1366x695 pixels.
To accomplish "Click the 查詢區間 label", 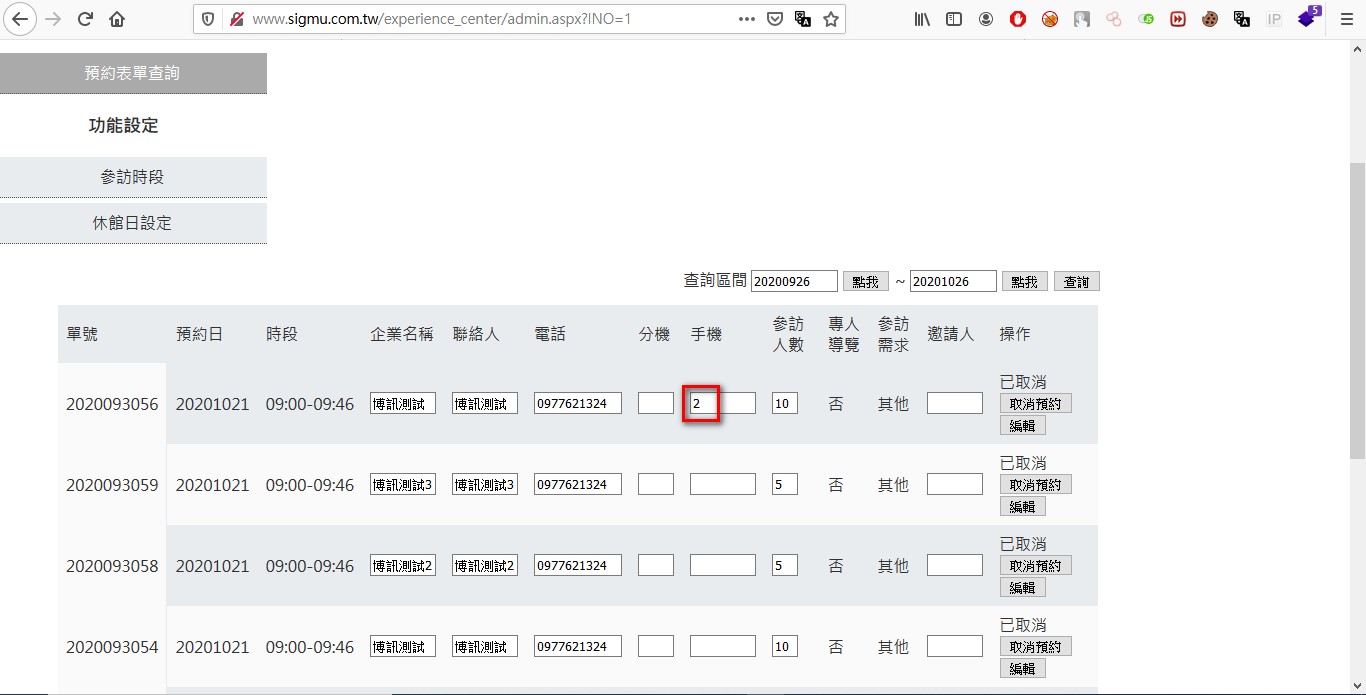I will pos(715,281).
